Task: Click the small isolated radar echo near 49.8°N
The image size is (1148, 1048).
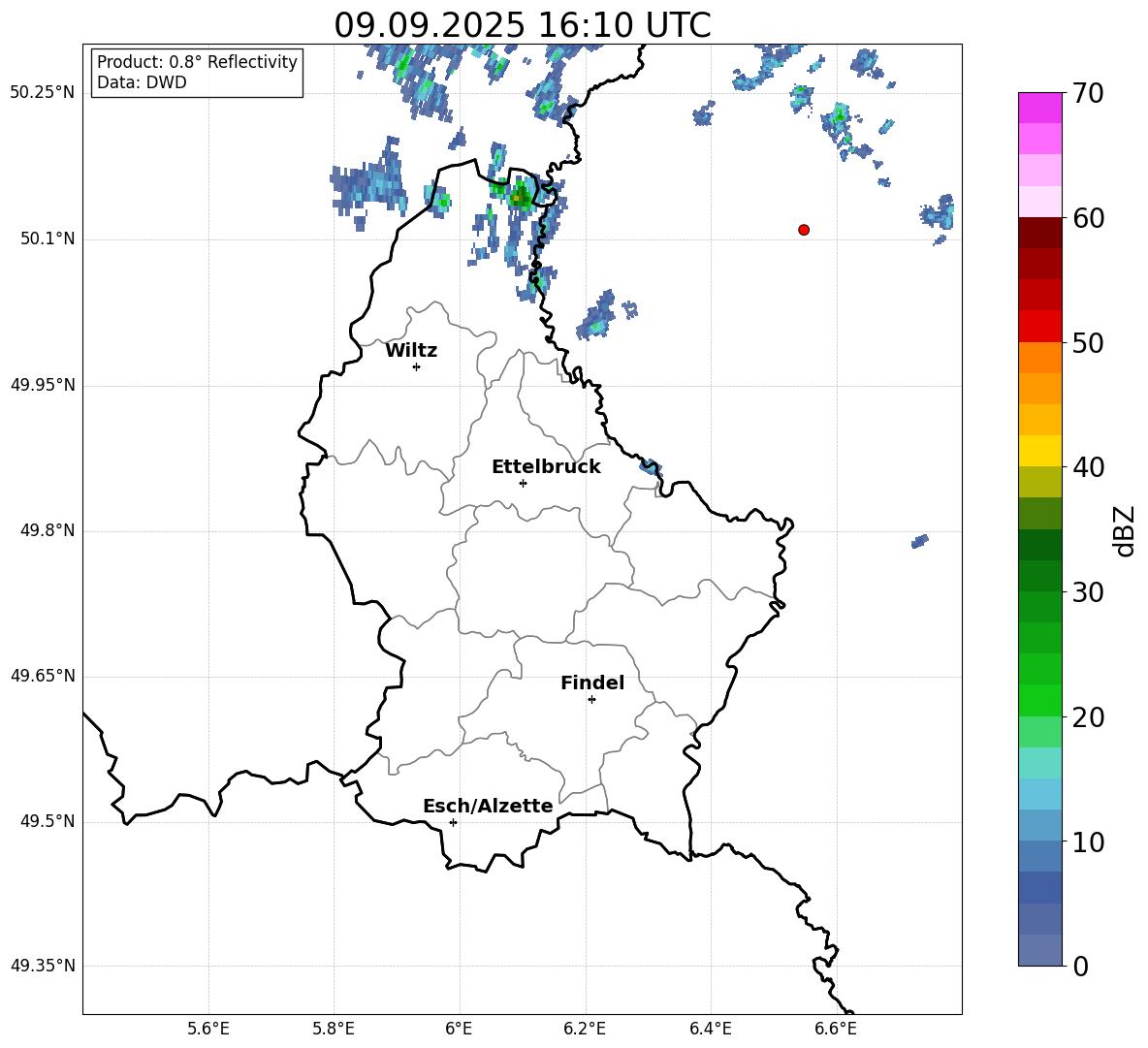Action: 919,542
